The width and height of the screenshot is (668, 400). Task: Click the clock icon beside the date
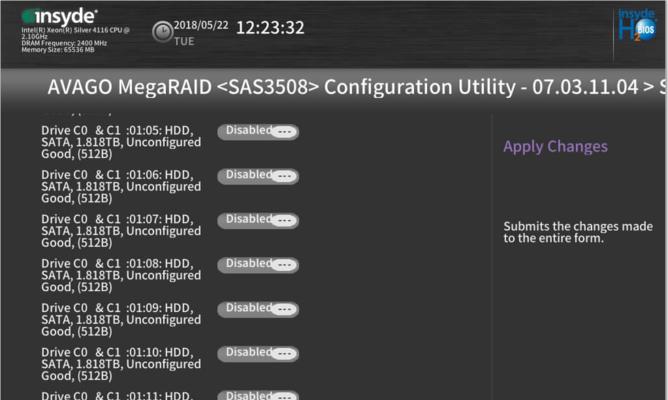click(162, 32)
